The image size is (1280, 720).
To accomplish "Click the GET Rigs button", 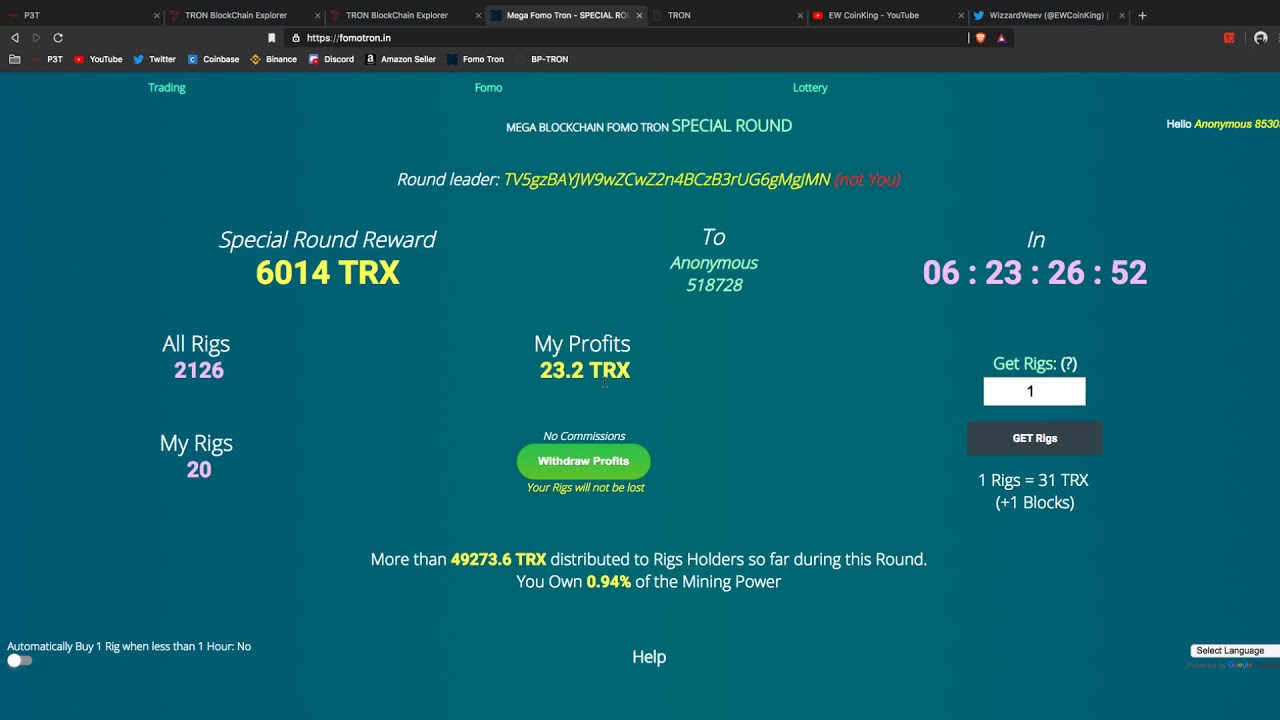I will [1034, 438].
